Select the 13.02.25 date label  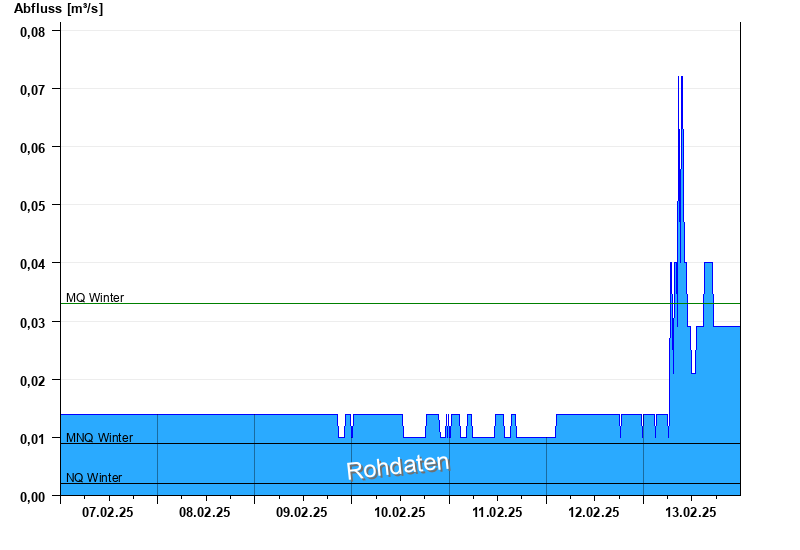coord(691,512)
